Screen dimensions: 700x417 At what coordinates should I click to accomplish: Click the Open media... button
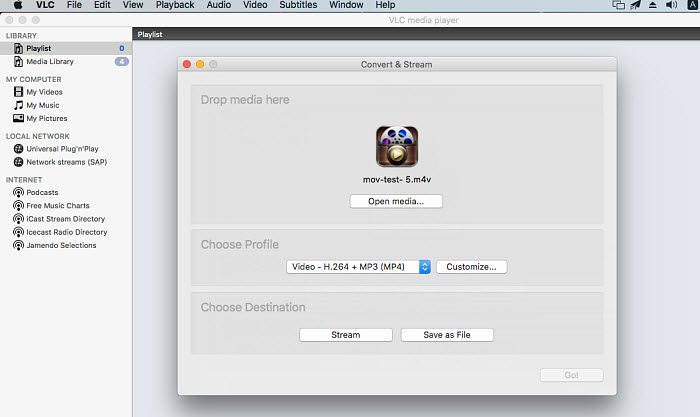pyautogui.click(x=396, y=201)
